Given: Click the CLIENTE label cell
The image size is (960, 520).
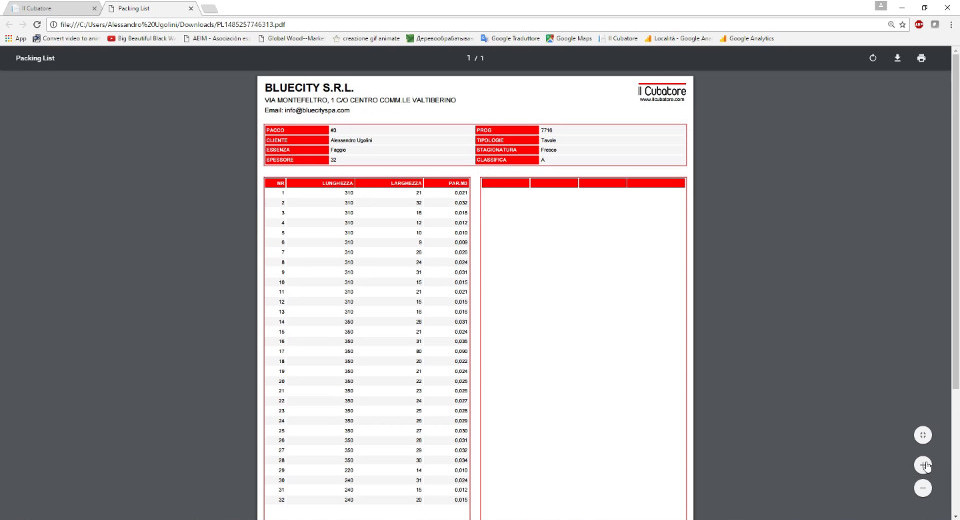Looking at the screenshot, I should (297, 140).
